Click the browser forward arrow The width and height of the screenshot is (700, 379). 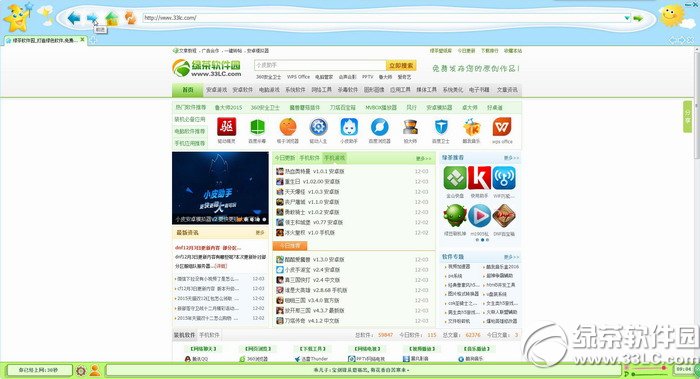[92, 18]
